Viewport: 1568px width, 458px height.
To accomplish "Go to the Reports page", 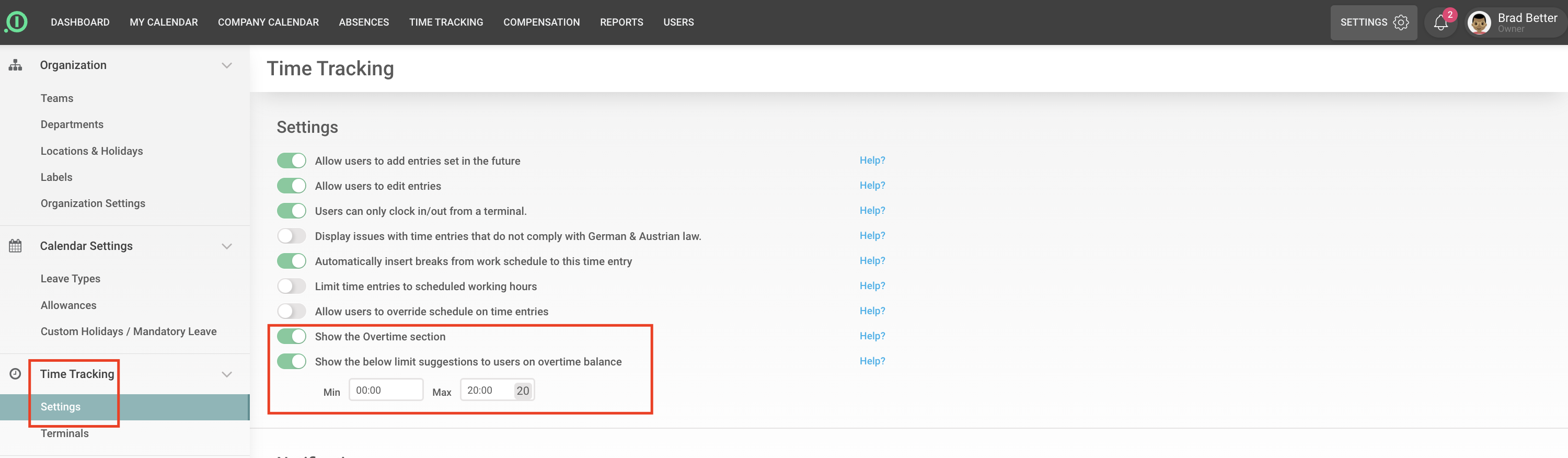I will (621, 22).
